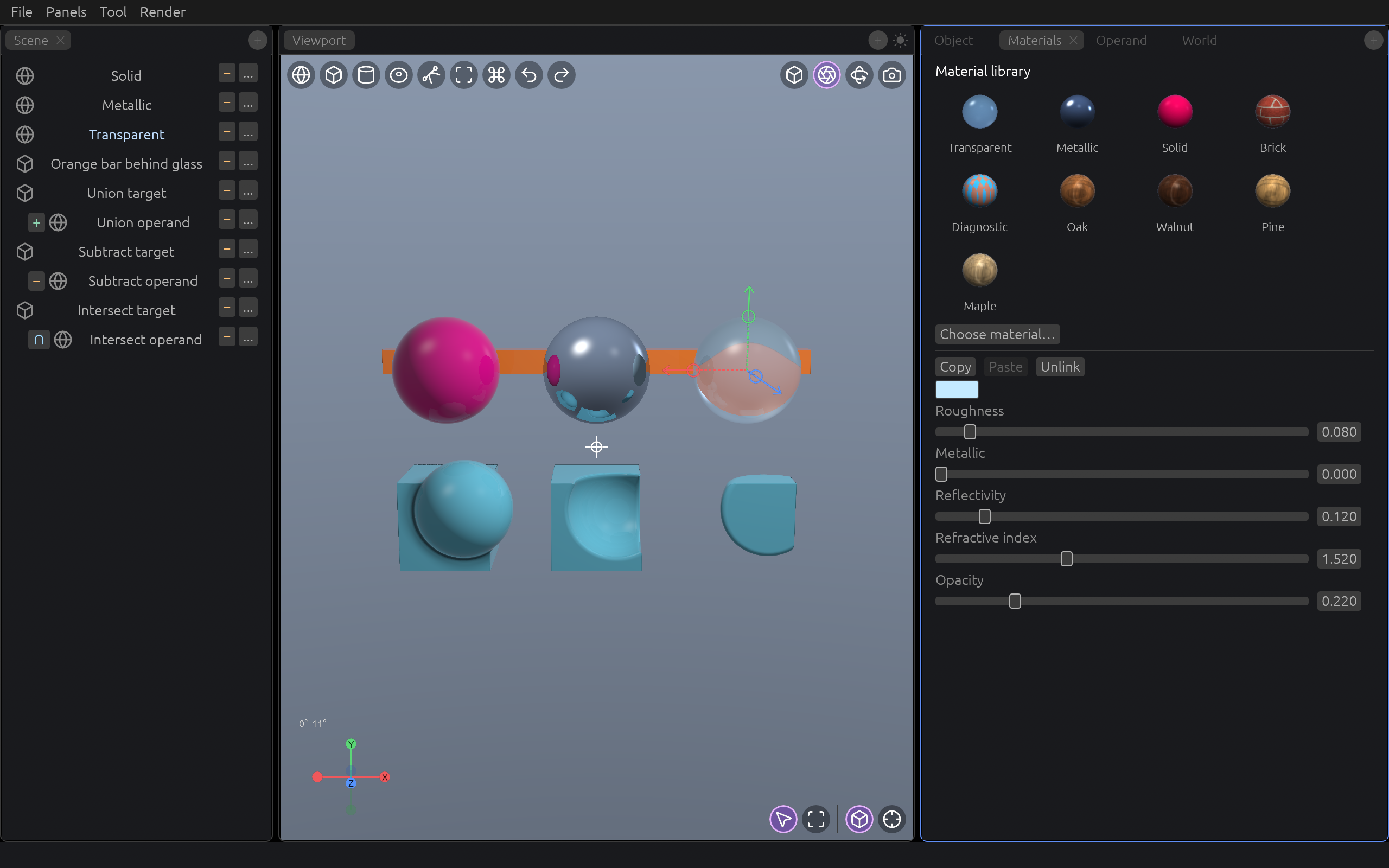Screen dimensions: 1389x868
Task: Open options menu for Subtract target
Action: [x=248, y=249]
